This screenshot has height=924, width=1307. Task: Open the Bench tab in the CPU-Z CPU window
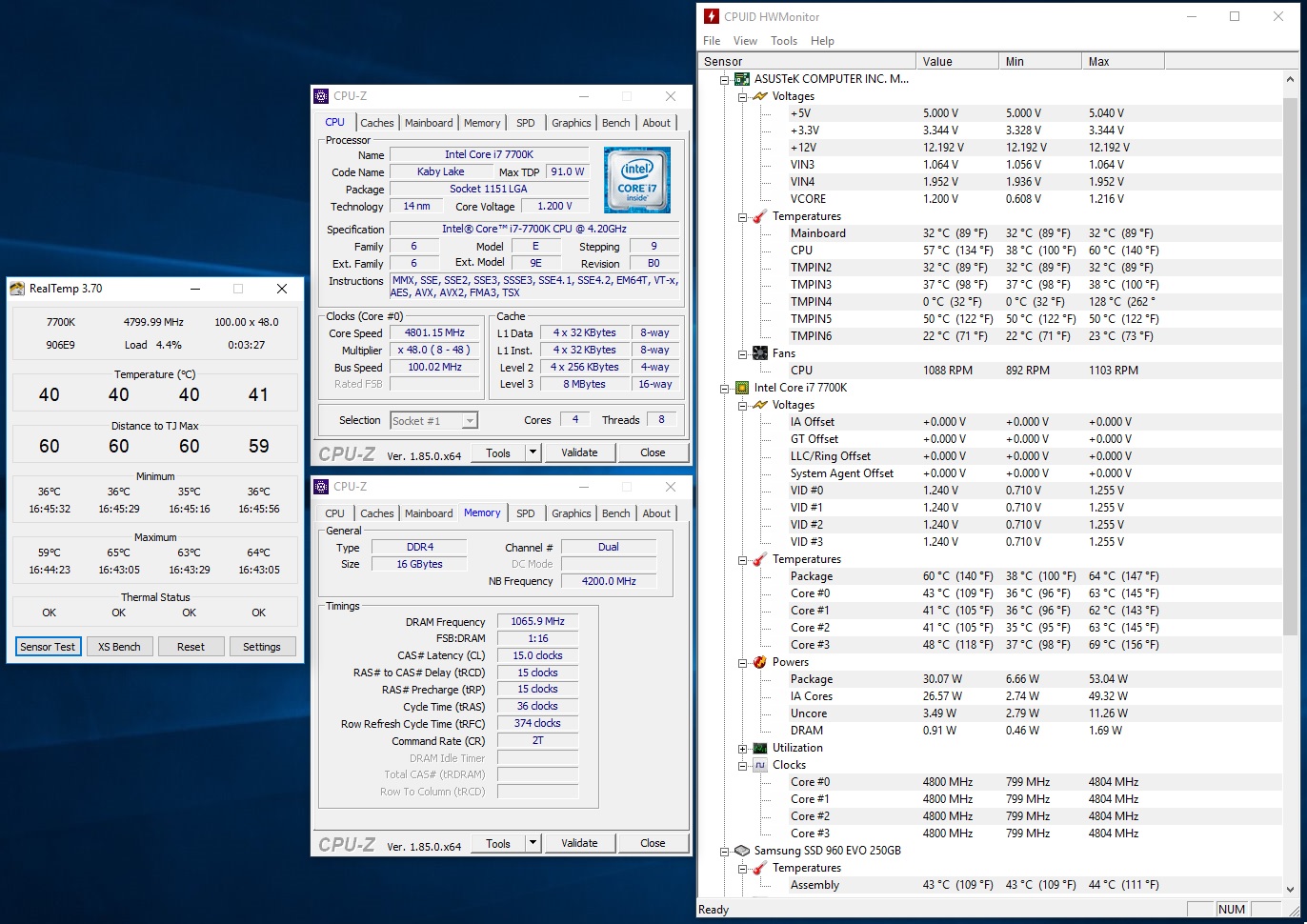616,123
